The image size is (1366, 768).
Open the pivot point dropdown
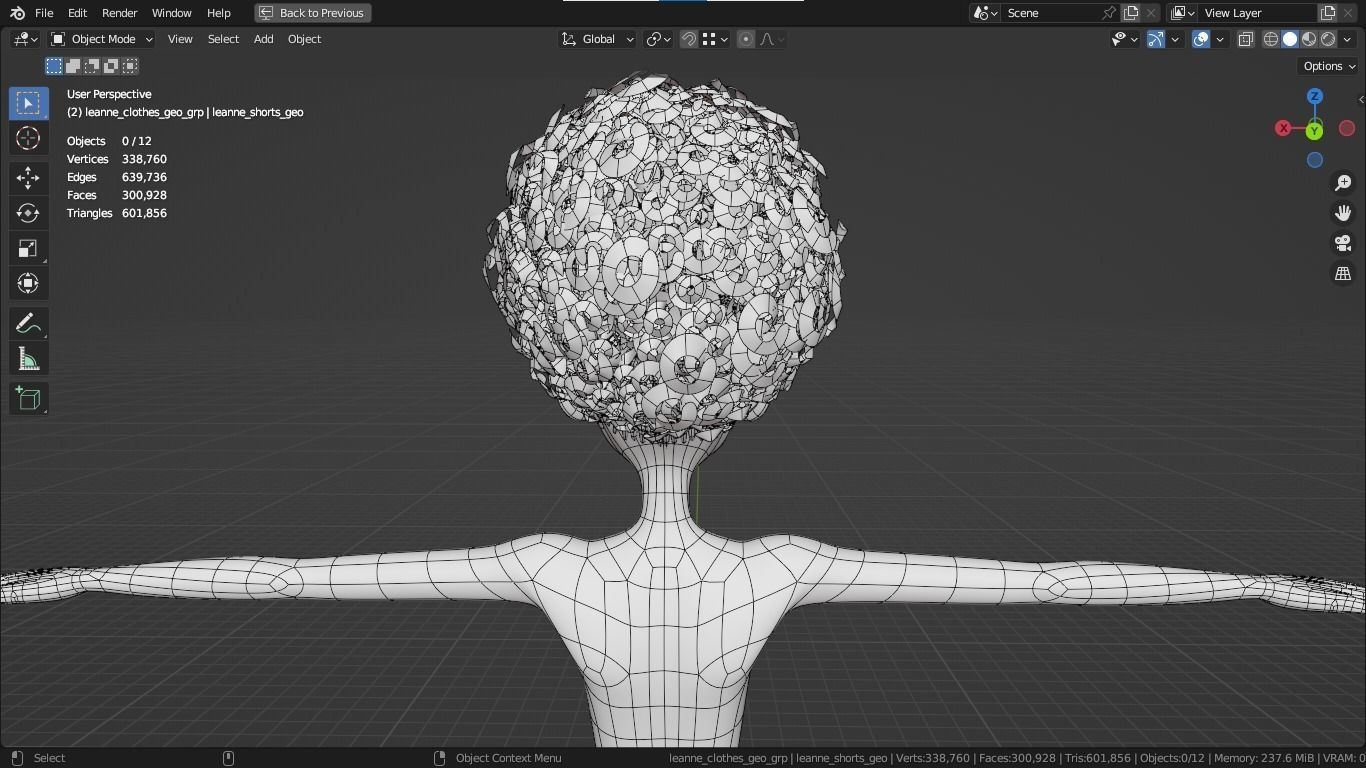point(658,39)
